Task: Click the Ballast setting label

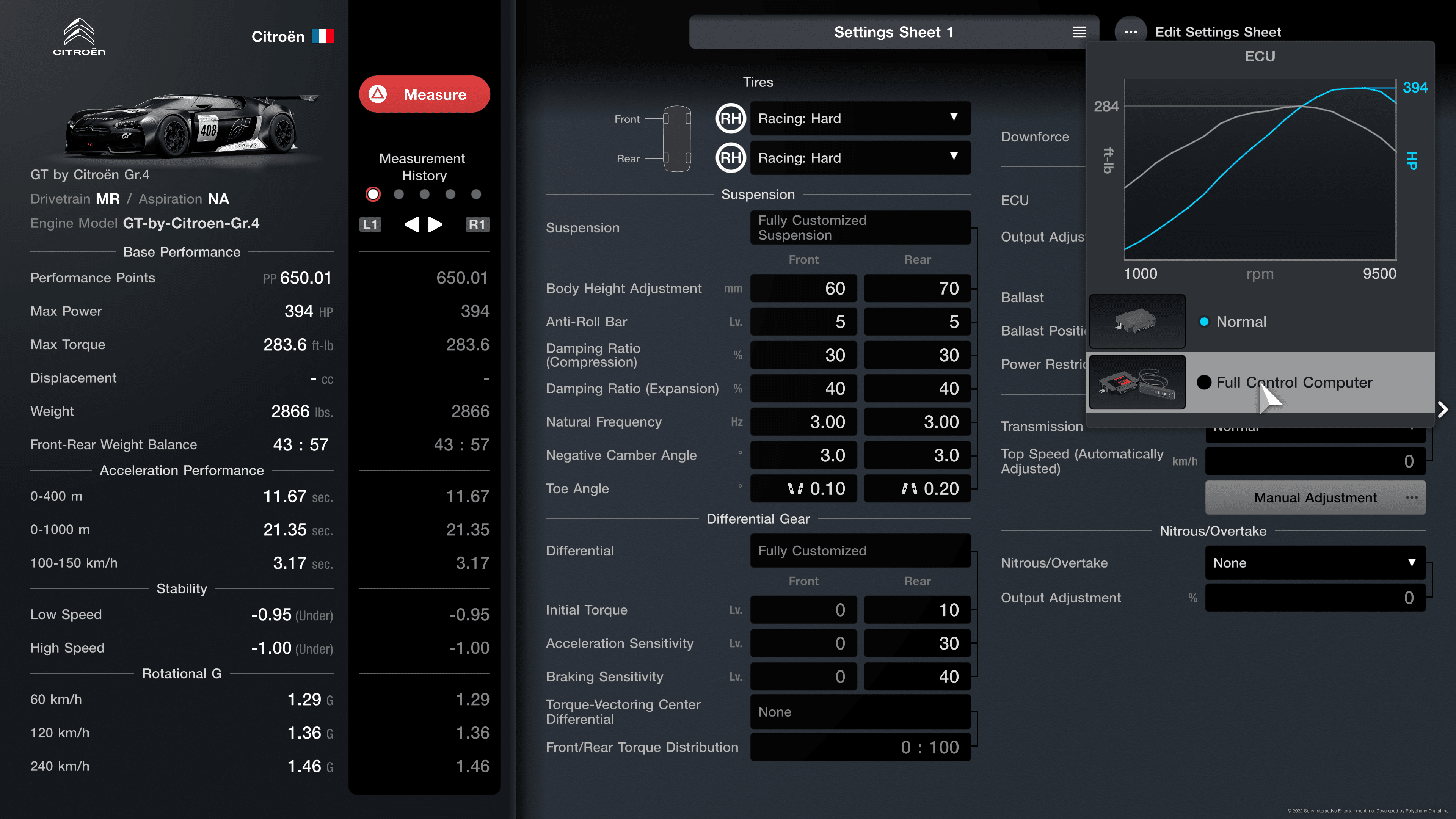Action: pyautogui.click(x=1022, y=297)
